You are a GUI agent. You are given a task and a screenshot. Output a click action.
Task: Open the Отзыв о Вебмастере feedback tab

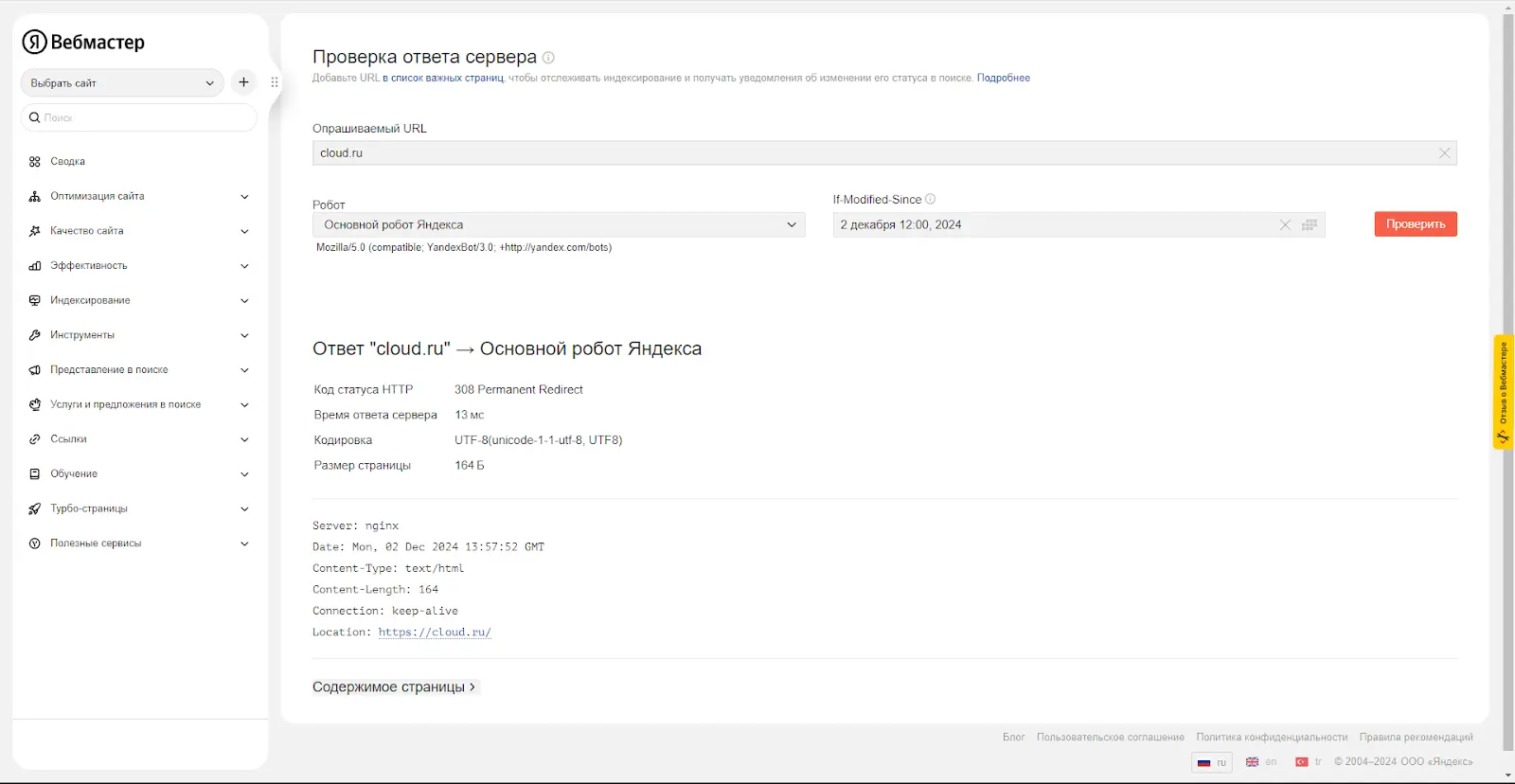point(1503,392)
